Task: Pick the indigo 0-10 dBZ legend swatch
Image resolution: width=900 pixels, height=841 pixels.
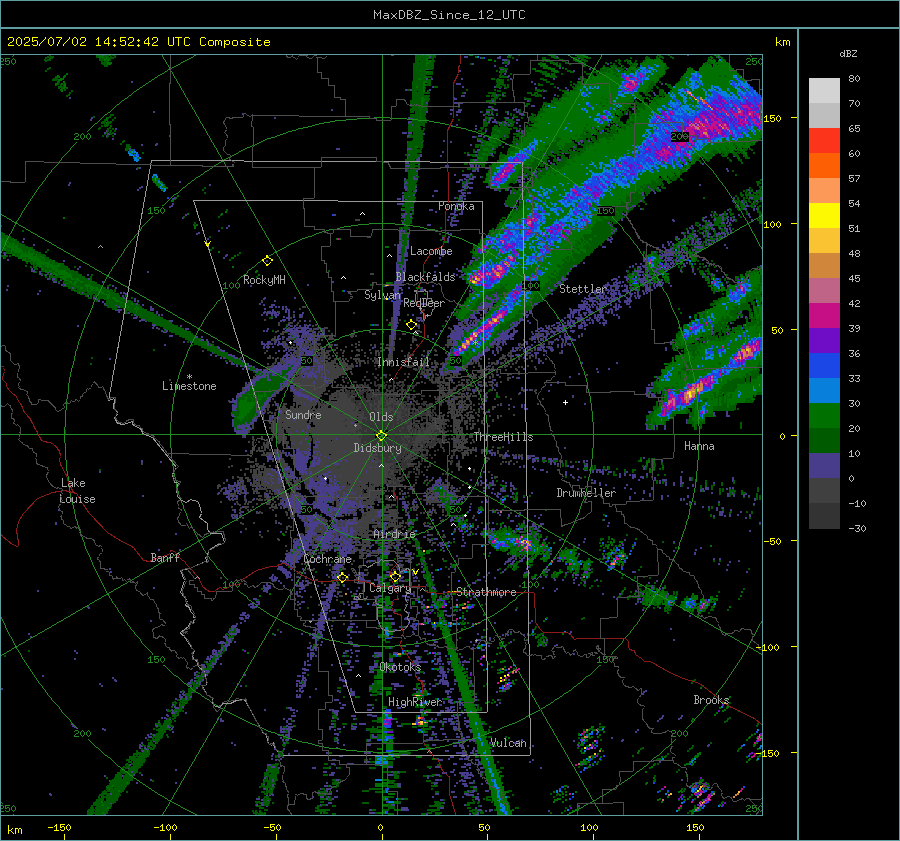Action: [824, 466]
